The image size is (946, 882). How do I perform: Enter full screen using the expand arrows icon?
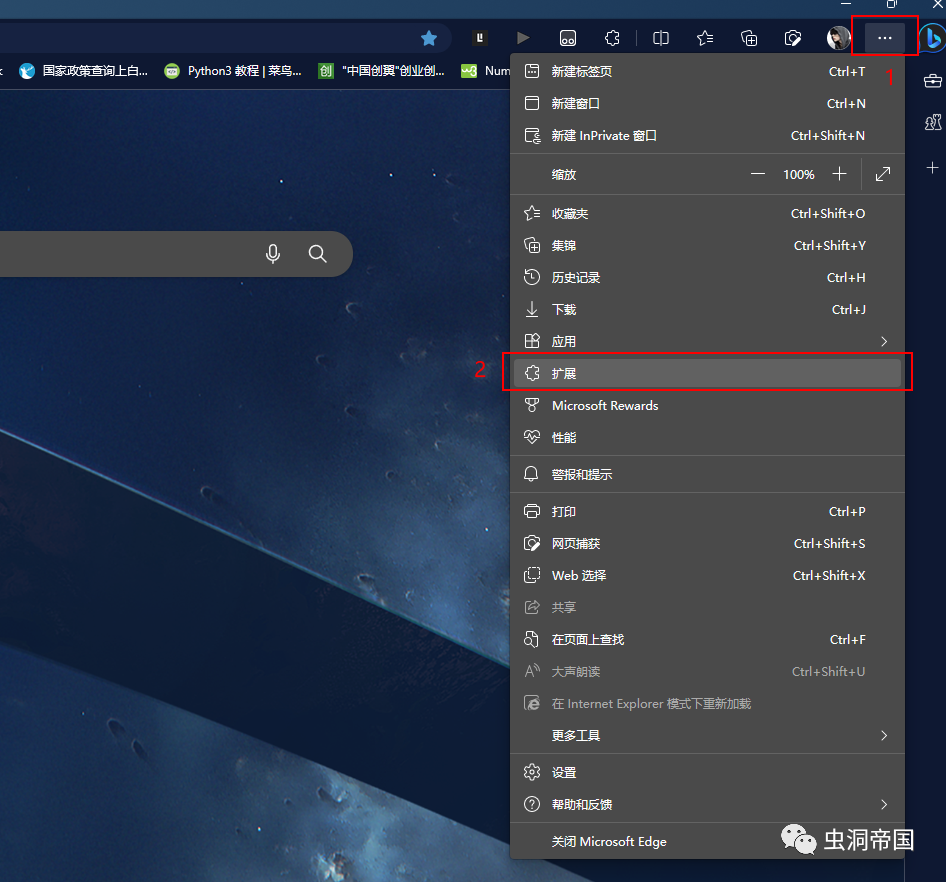(x=883, y=174)
